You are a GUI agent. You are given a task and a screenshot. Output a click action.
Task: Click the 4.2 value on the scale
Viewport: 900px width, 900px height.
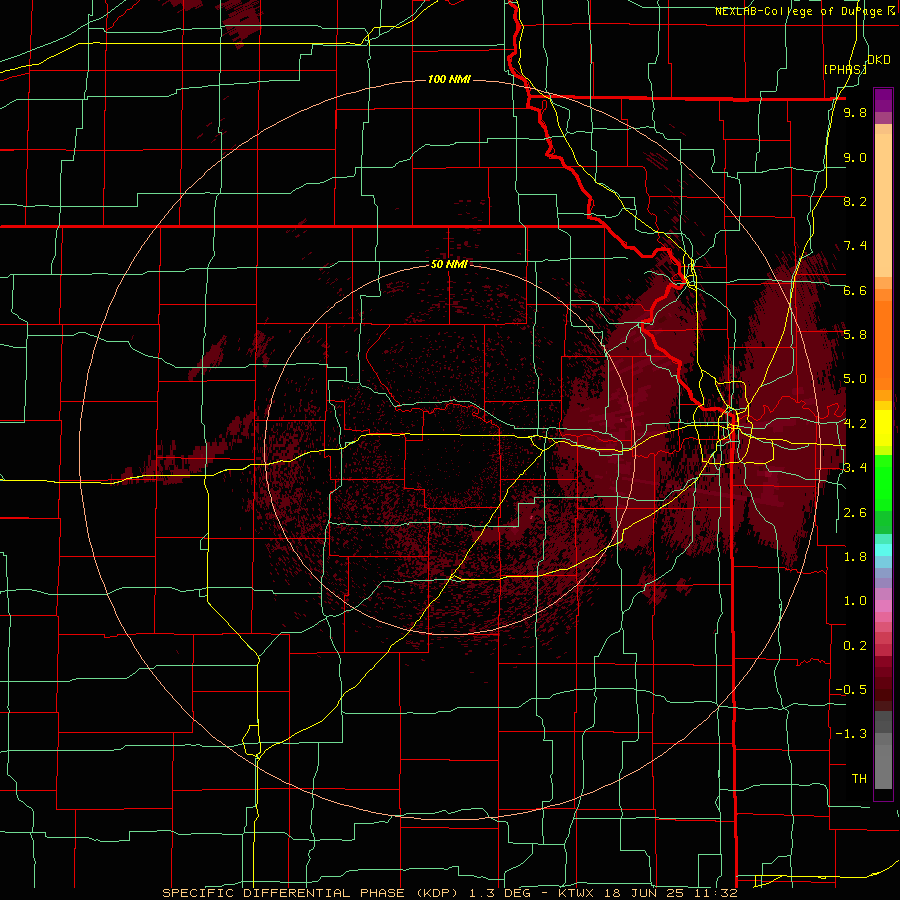pos(855,424)
